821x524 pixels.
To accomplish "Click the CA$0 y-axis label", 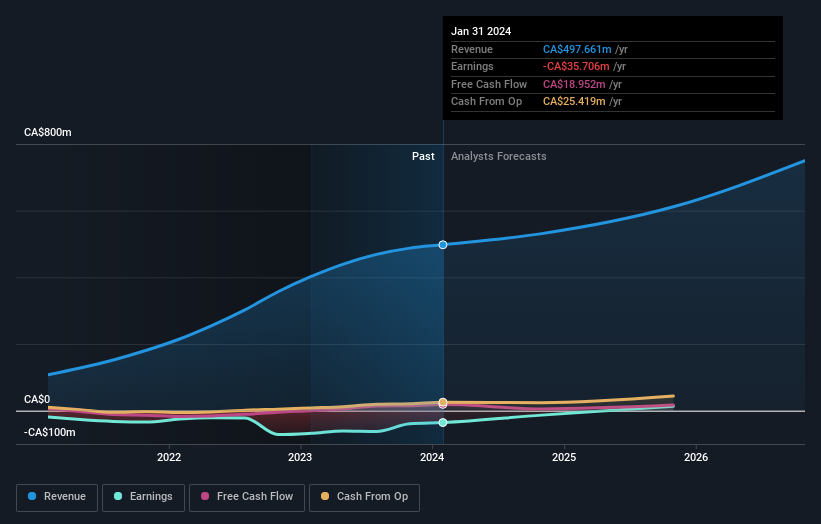I will (x=37, y=399).
